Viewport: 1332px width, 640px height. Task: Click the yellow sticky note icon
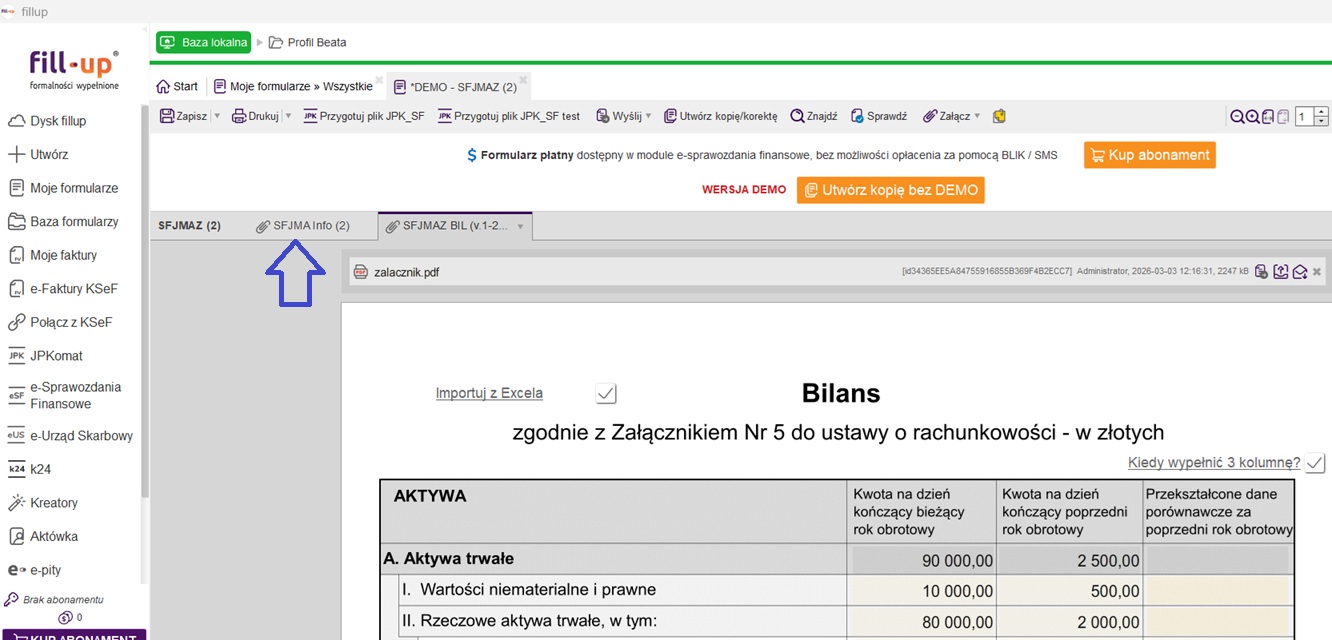(x=998, y=116)
